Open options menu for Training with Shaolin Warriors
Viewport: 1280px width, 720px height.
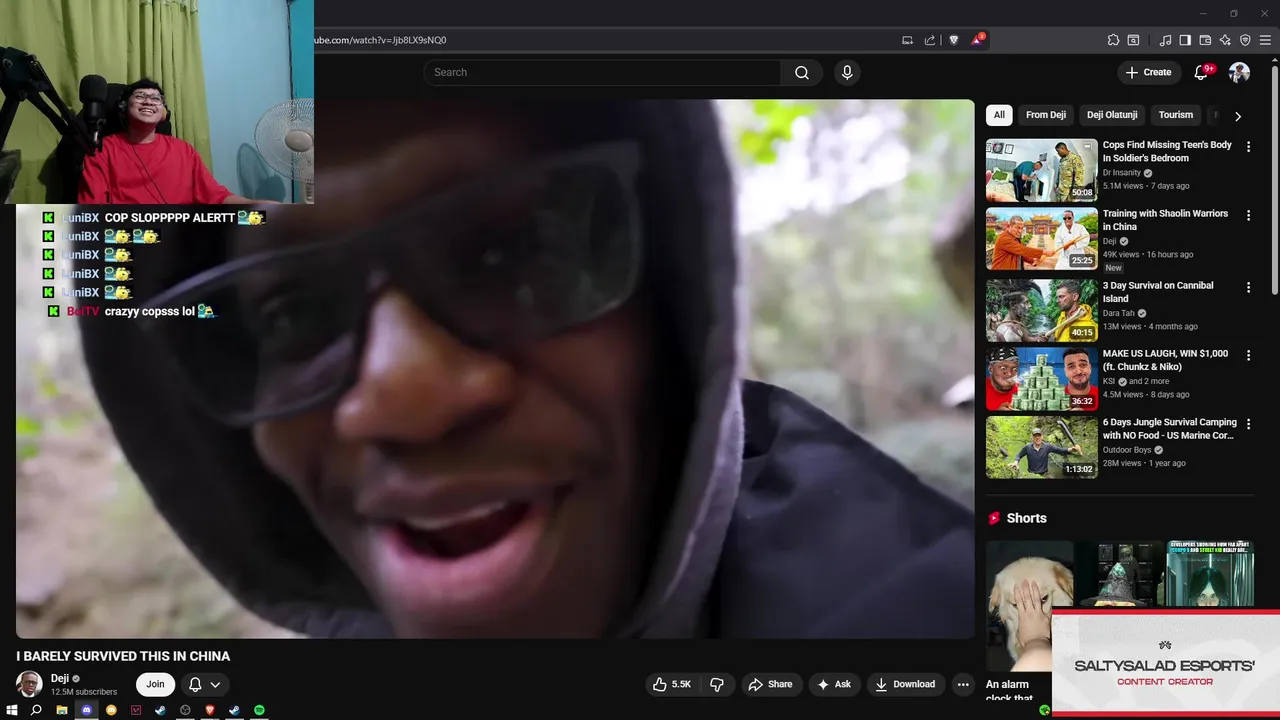click(x=1248, y=215)
